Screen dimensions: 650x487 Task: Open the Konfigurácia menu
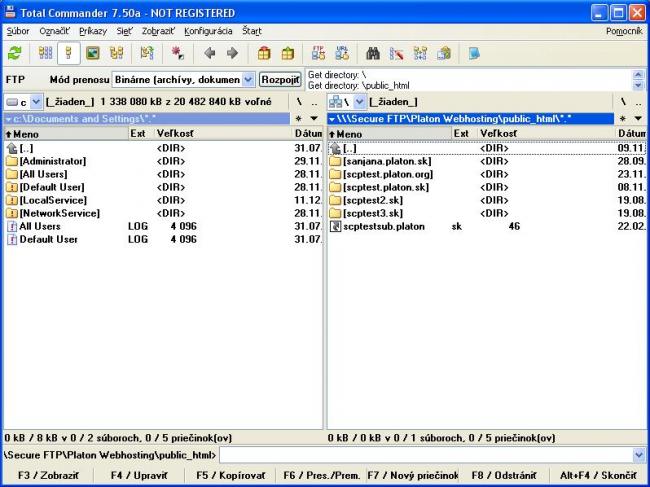(208, 31)
